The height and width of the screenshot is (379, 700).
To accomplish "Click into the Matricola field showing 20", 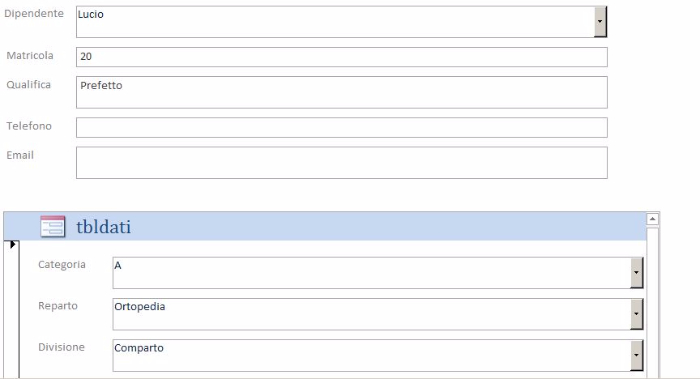I will pos(342,57).
